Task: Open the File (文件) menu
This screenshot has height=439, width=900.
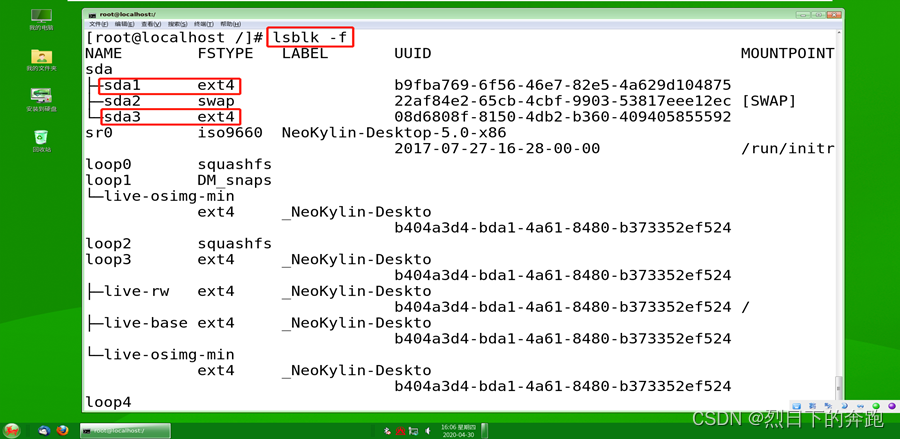Action: pos(98,24)
